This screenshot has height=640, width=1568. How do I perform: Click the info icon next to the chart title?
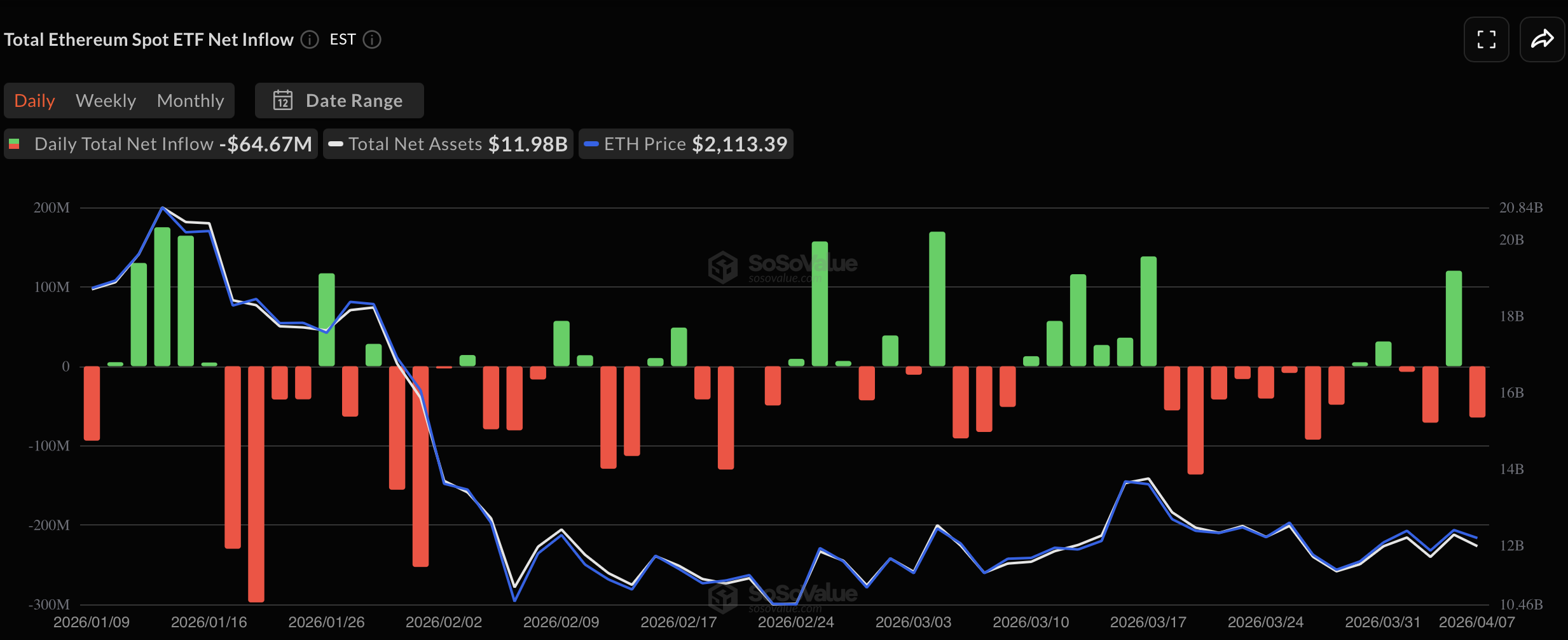pos(310,39)
